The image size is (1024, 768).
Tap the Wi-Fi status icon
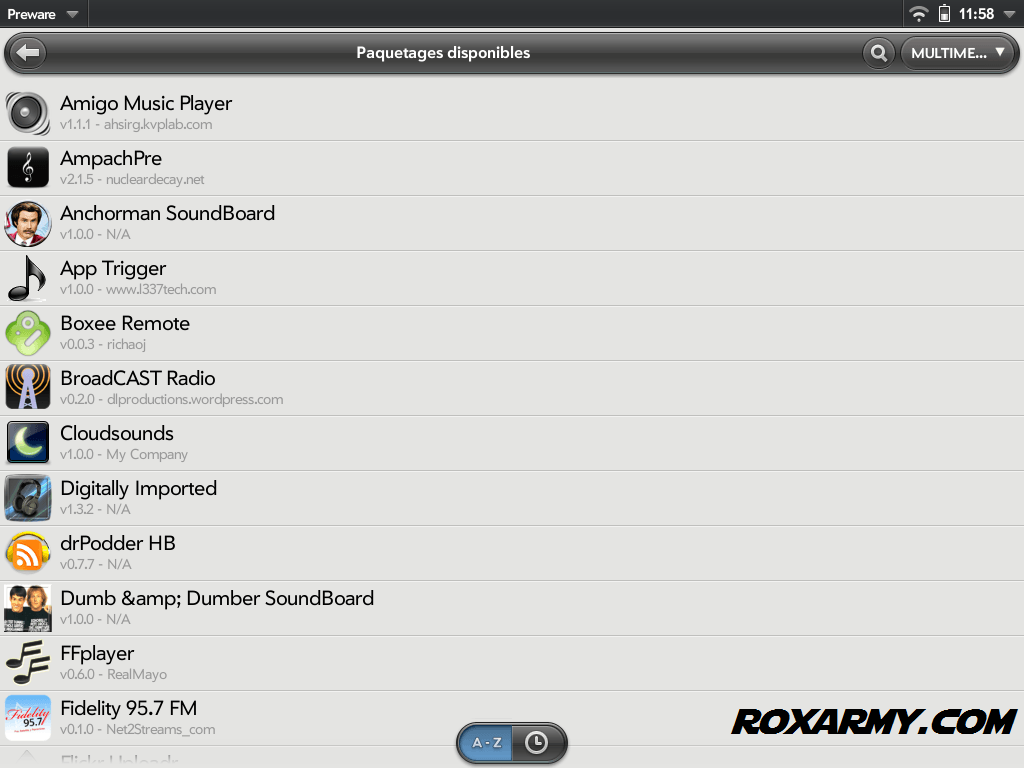tap(918, 14)
